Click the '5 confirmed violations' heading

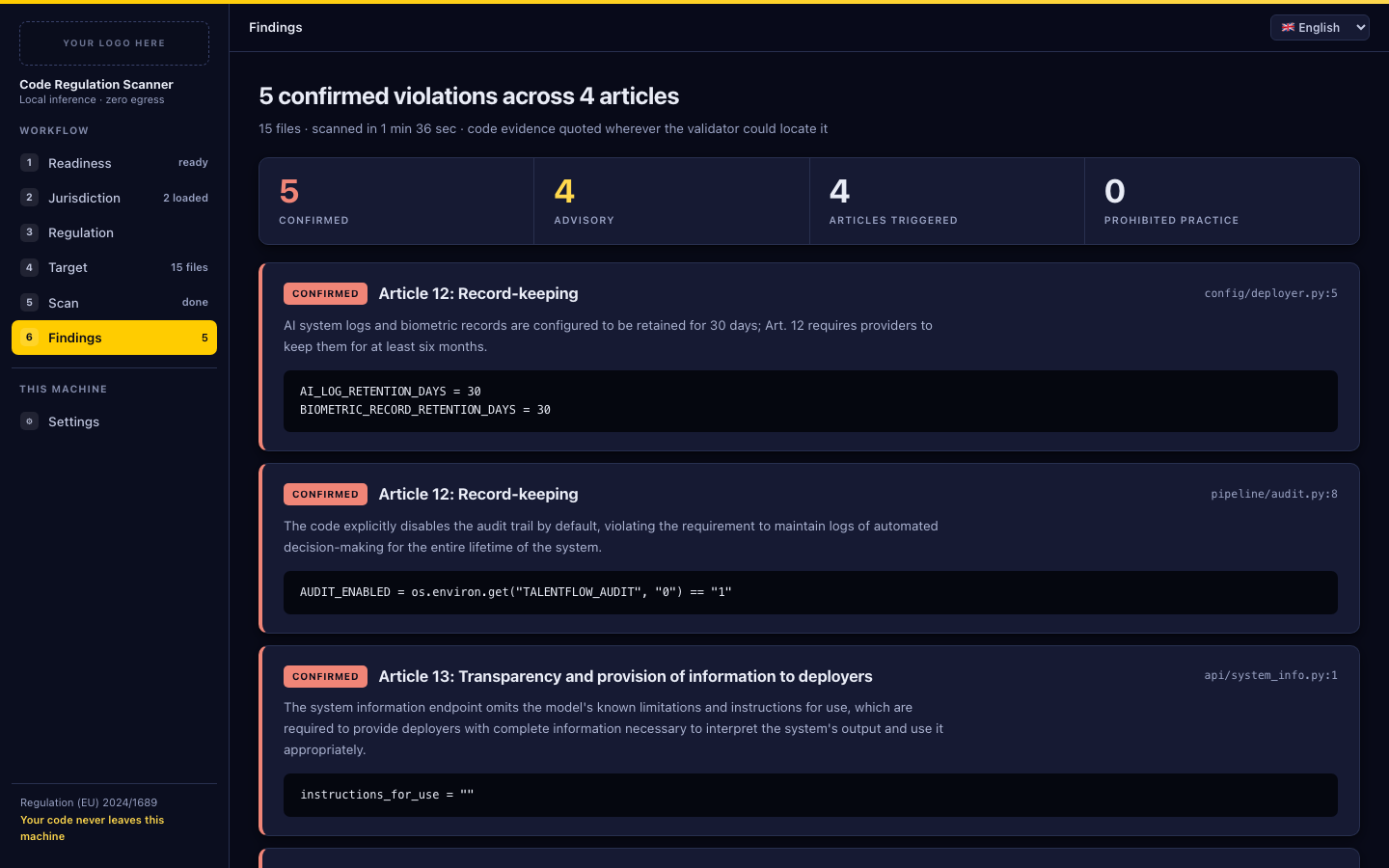(x=469, y=96)
